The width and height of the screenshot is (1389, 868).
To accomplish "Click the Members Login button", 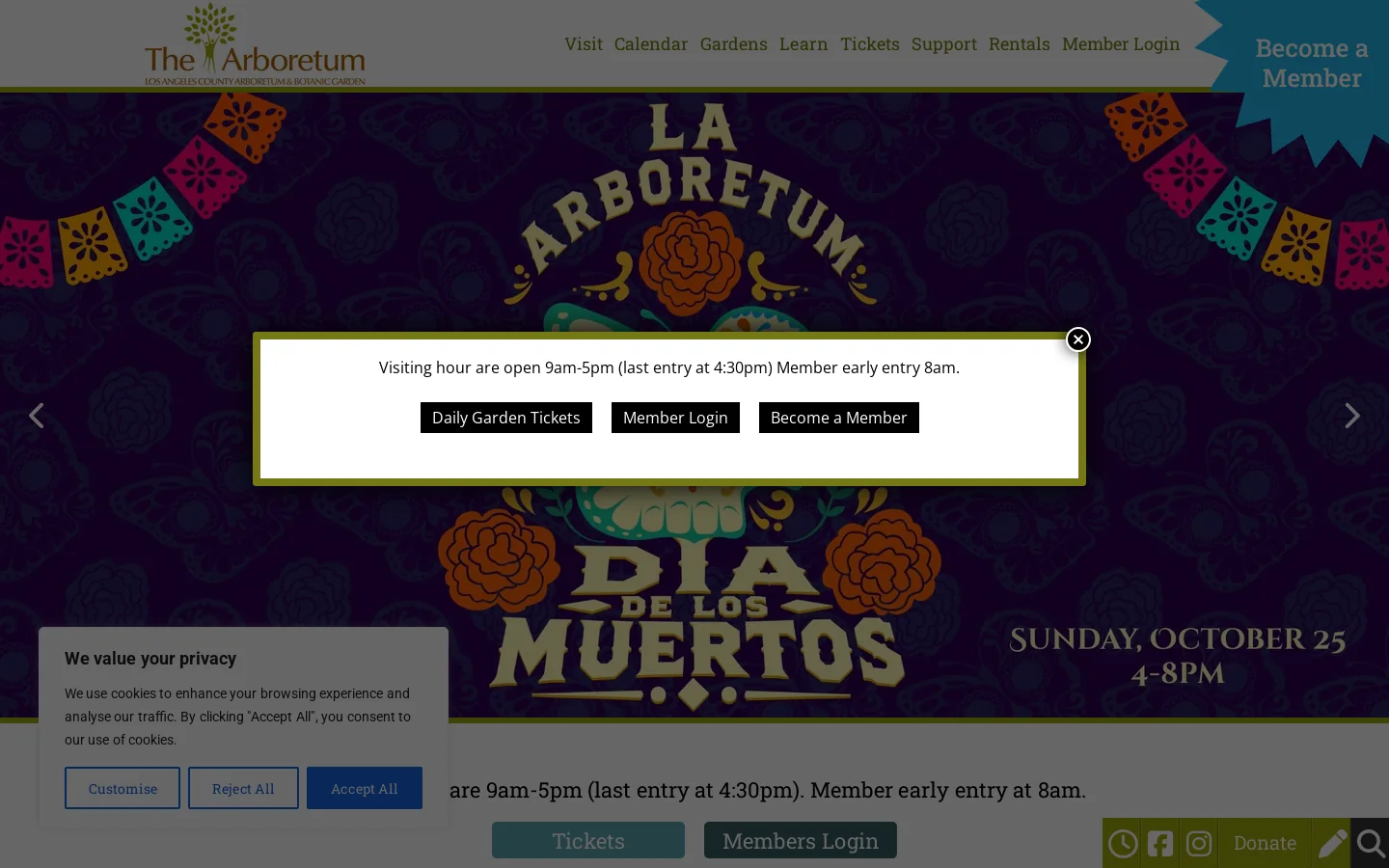I will pyautogui.click(x=801, y=840).
